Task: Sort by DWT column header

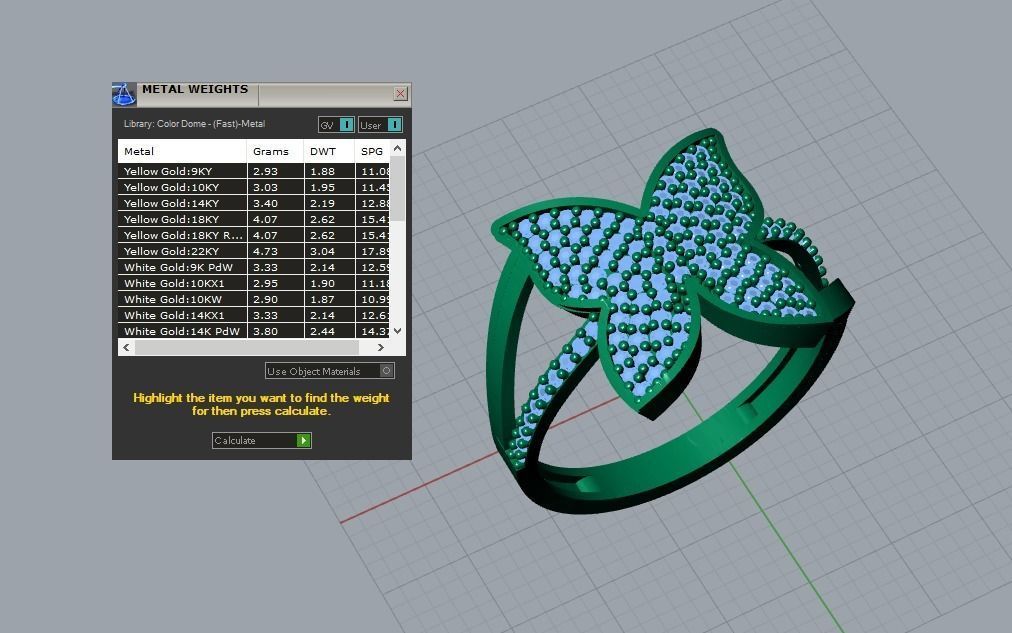Action: pyautogui.click(x=329, y=152)
